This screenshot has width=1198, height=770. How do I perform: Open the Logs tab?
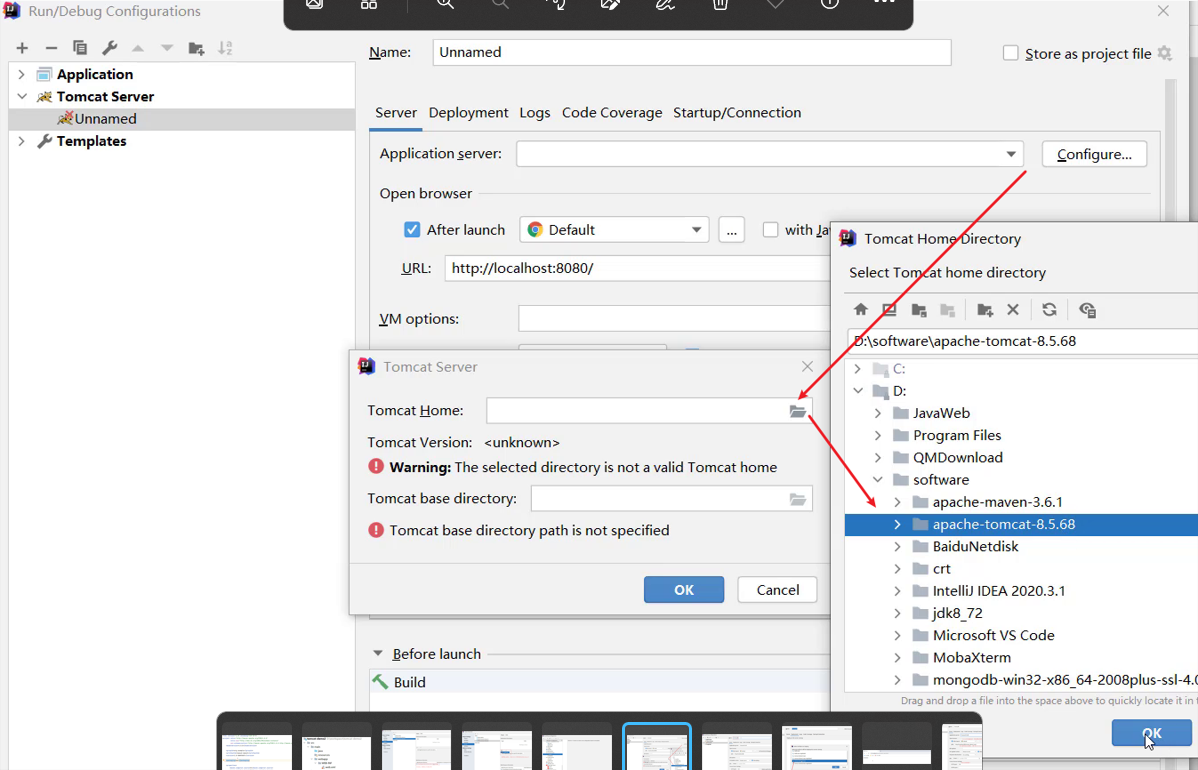[x=535, y=112]
